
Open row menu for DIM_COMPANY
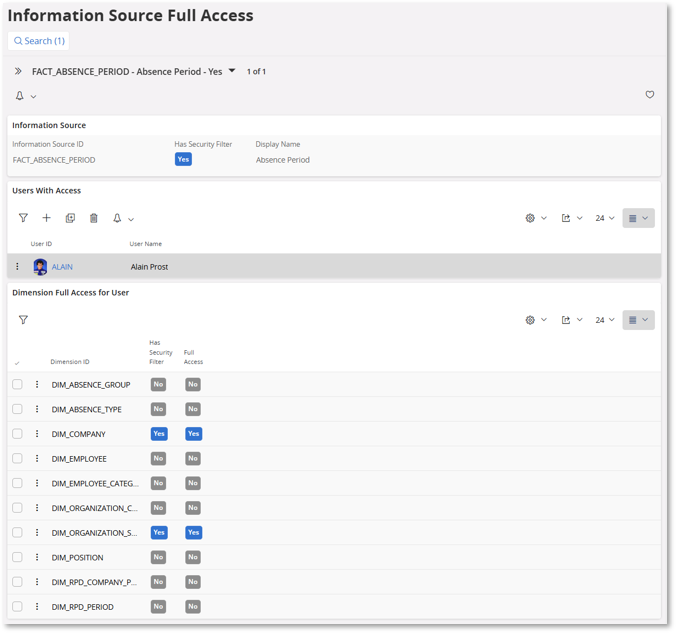pos(37,433)
